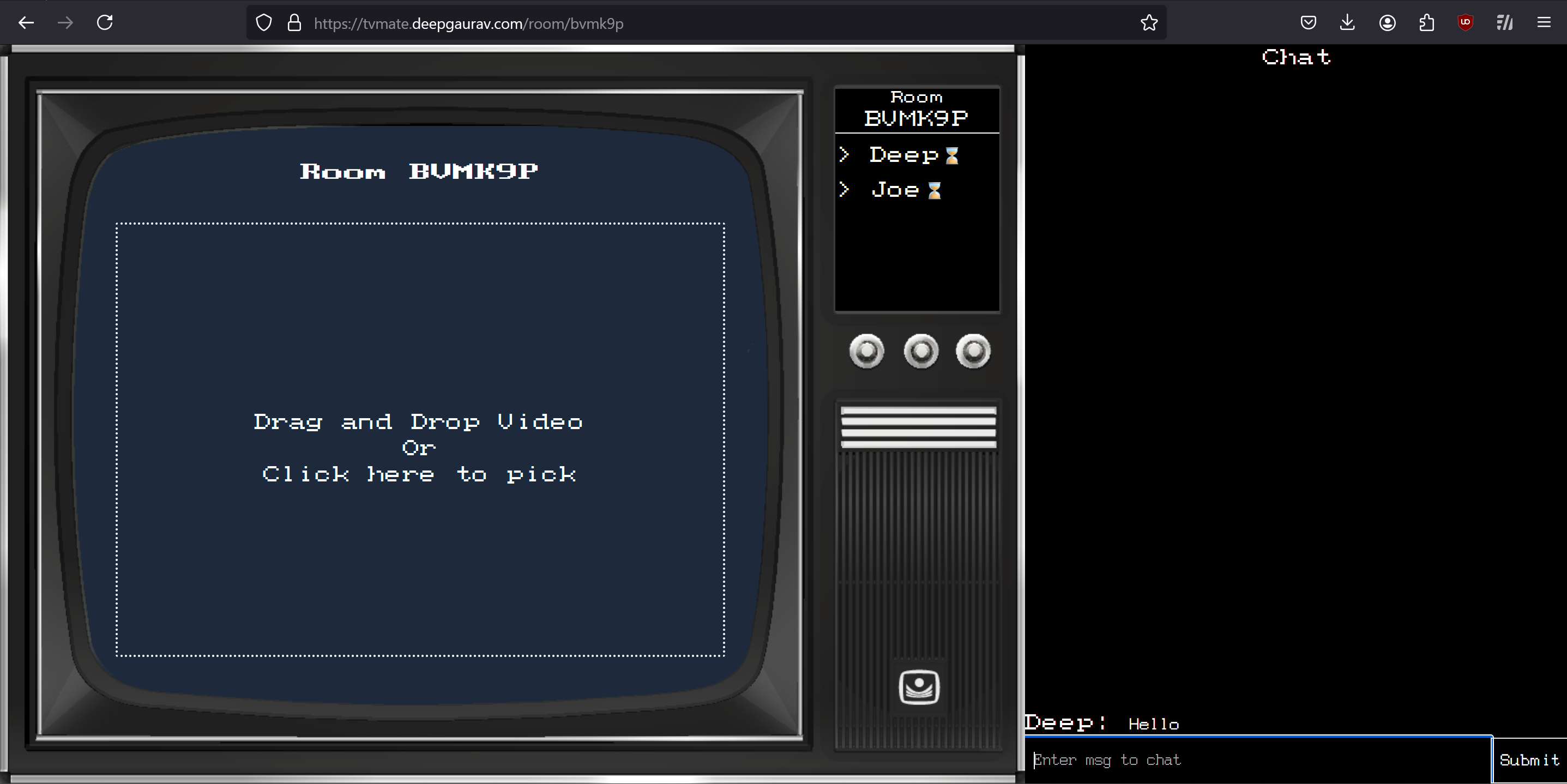This screenshot has width=1567, height=784.
Task: Click the Pocket save icon
Action: pyautogui.click(x=1309, y=22)
